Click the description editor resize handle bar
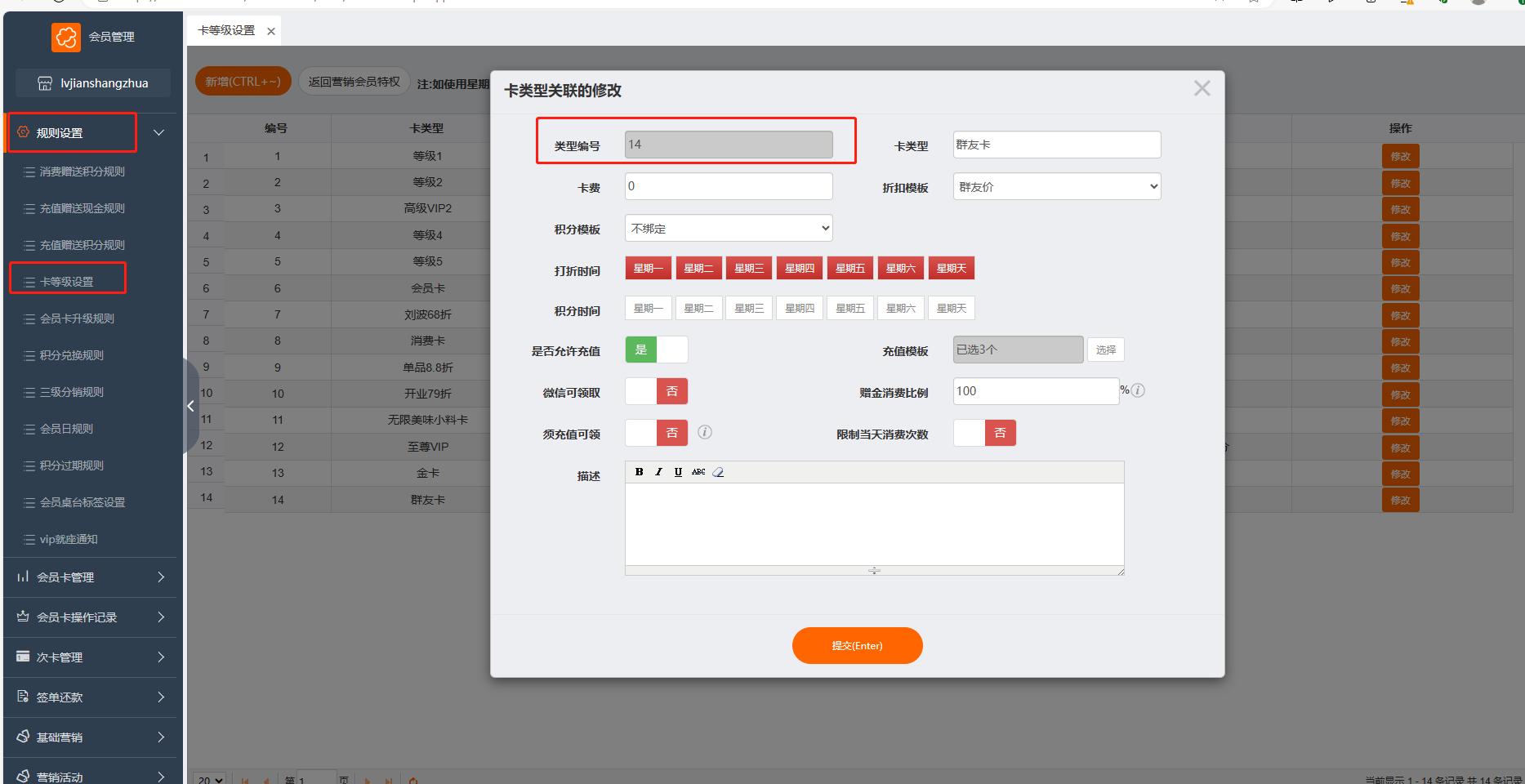The width and height of the screenshot is (1525, 784). point(874,570)
